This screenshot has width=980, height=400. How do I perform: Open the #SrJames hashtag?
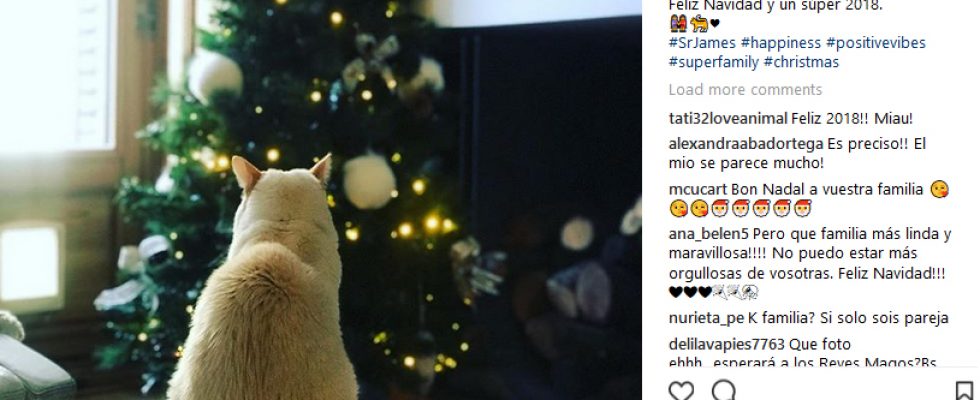point(701,43)
